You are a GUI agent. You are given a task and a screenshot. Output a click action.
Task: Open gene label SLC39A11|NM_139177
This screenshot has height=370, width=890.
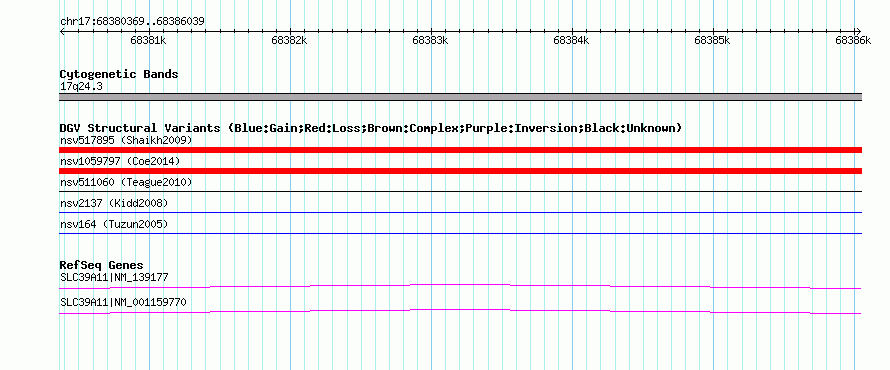point(114,278)
